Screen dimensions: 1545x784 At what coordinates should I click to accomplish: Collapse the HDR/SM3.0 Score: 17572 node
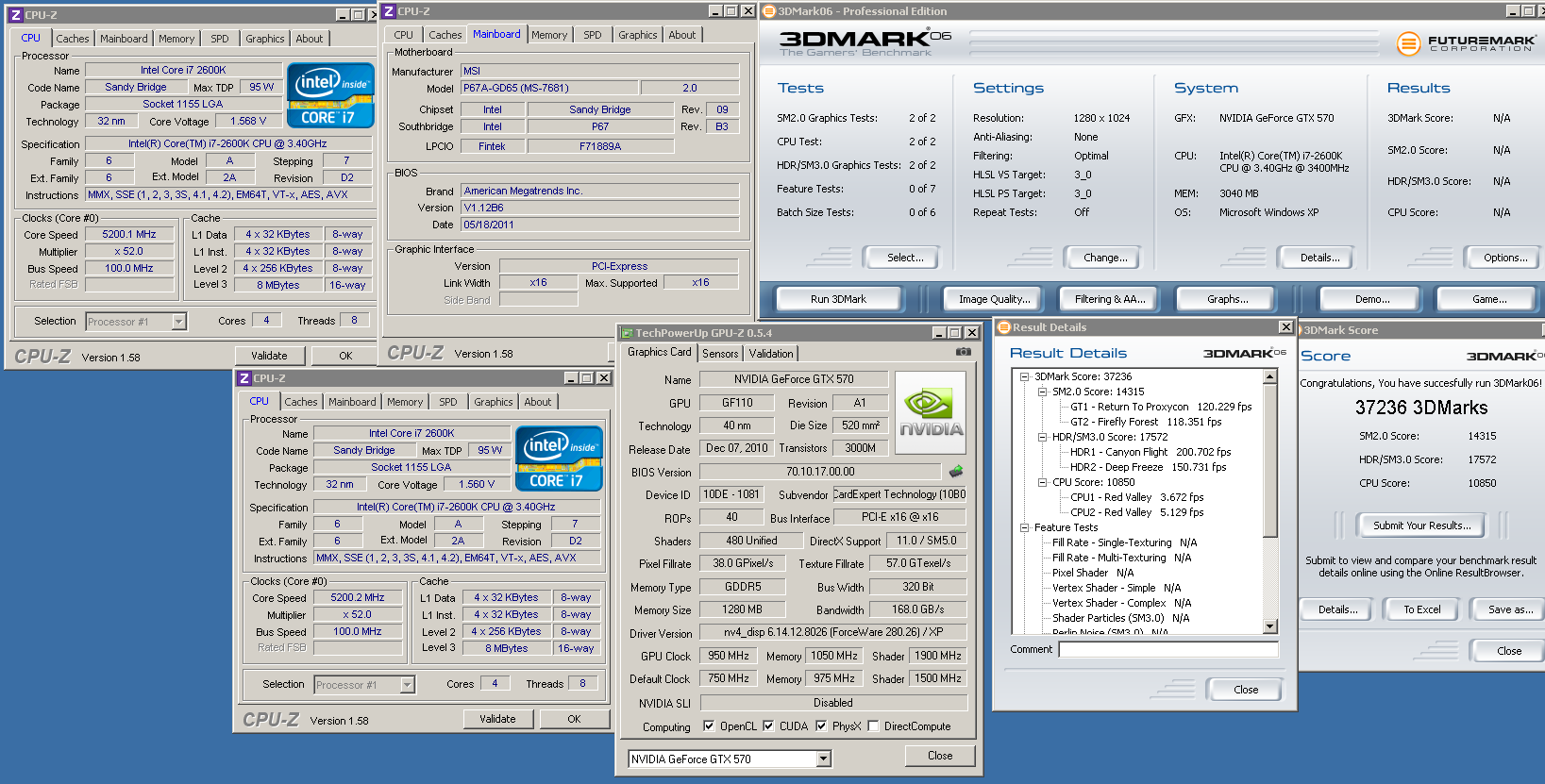coord(1042,437)
